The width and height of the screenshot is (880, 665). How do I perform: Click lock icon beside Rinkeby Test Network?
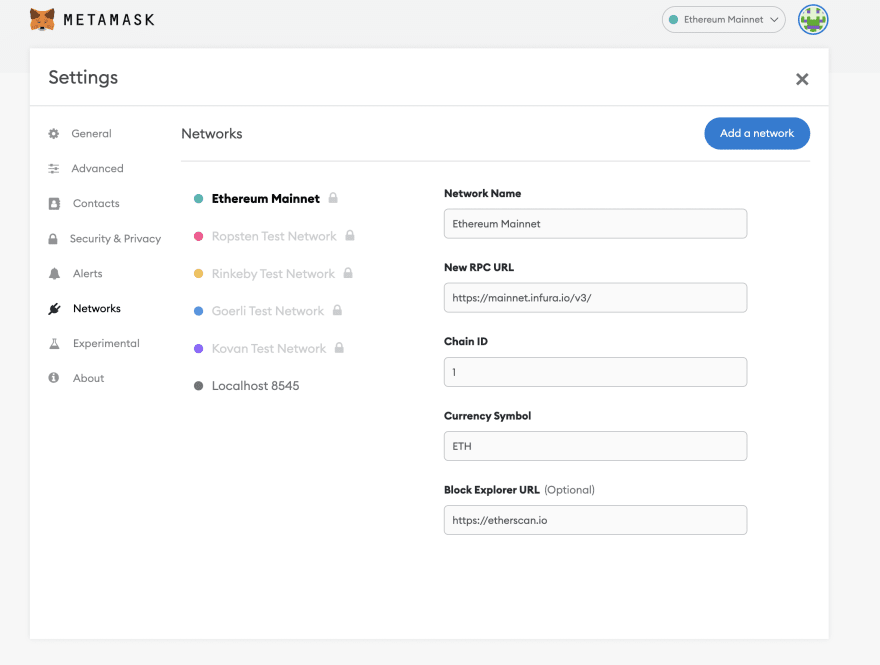[x=348, y=273]
